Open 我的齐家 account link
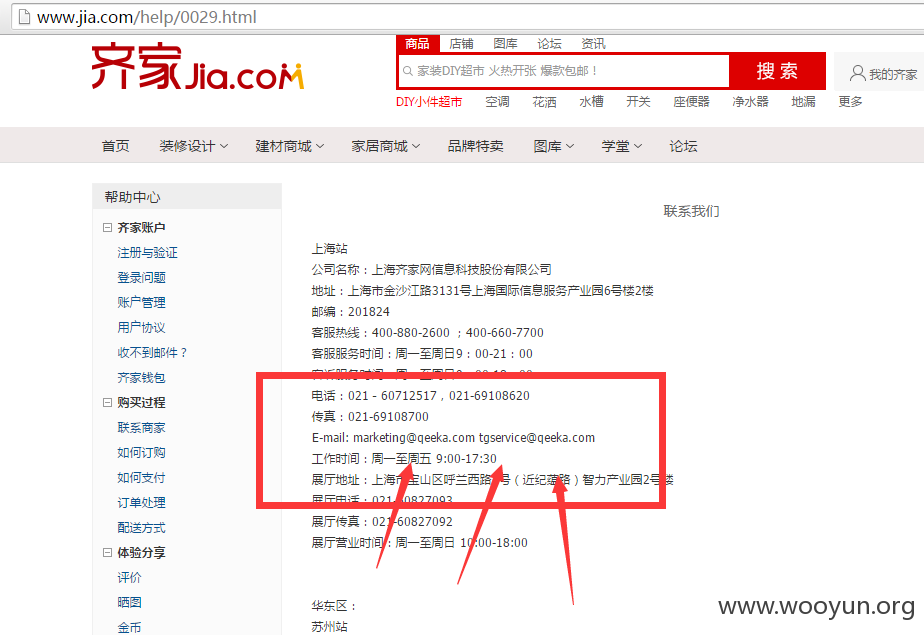924x635 pixels. pyautogui.click(x=893, y=74)
